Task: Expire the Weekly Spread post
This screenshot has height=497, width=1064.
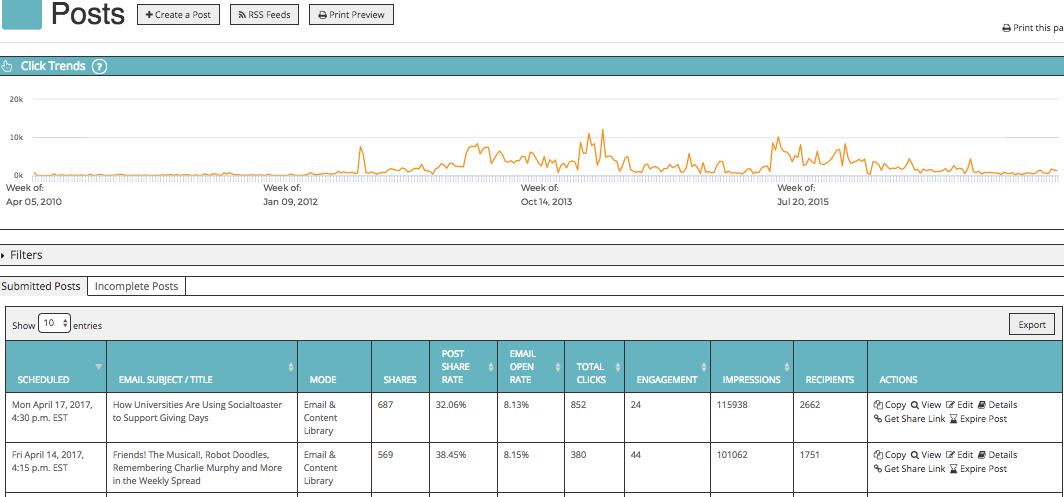Action: coord(978,469)
